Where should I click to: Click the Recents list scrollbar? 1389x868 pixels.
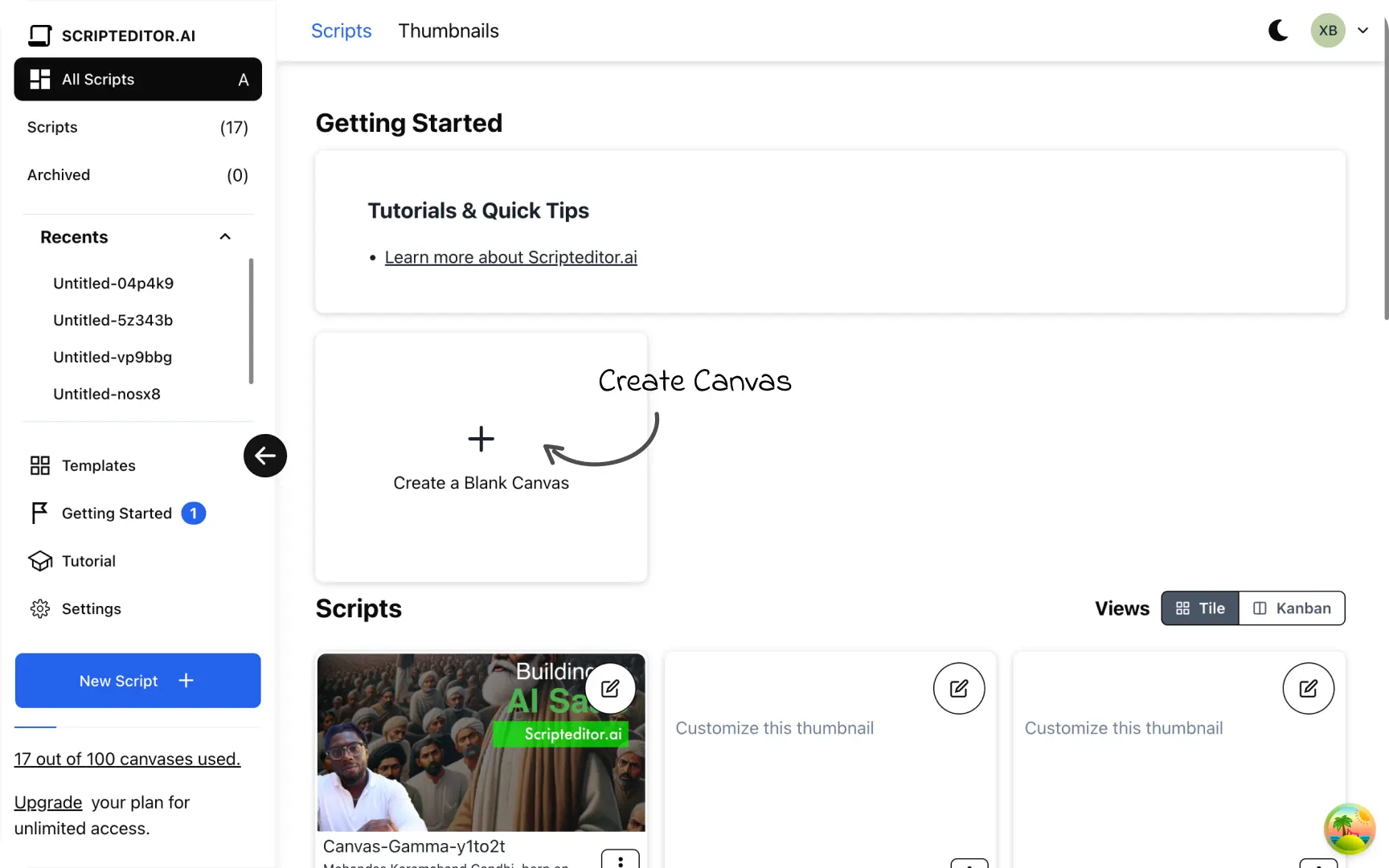click(x=251, y=321)
